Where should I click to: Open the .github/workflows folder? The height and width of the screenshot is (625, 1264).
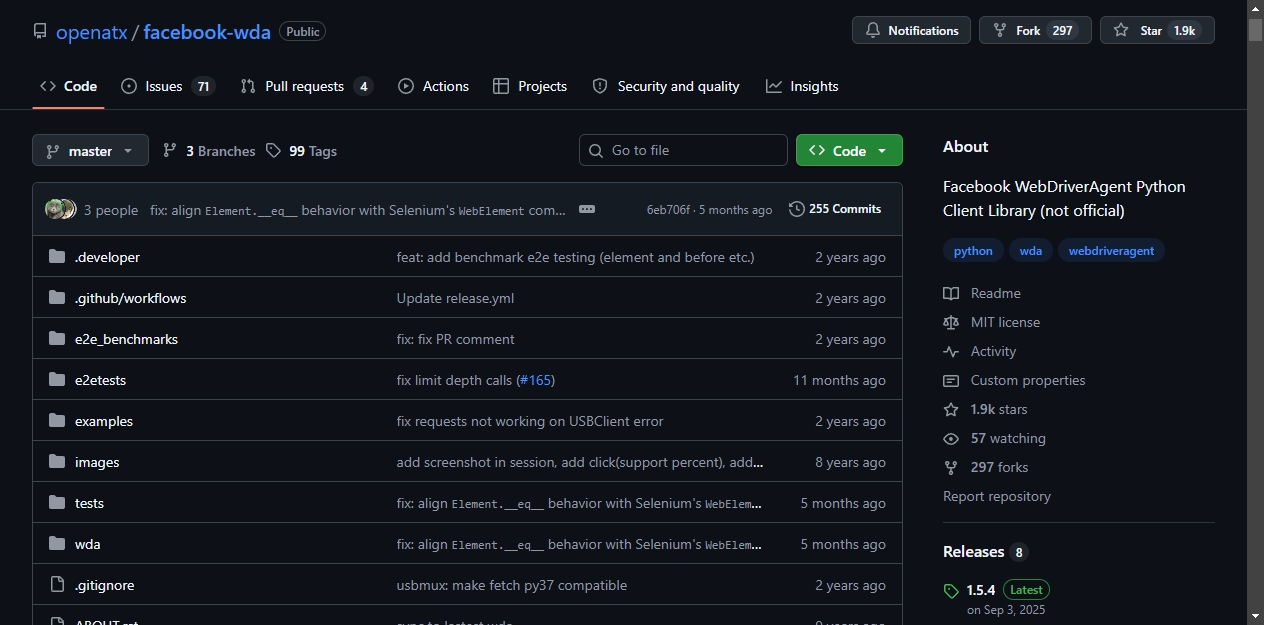click(x=130, y=298)
